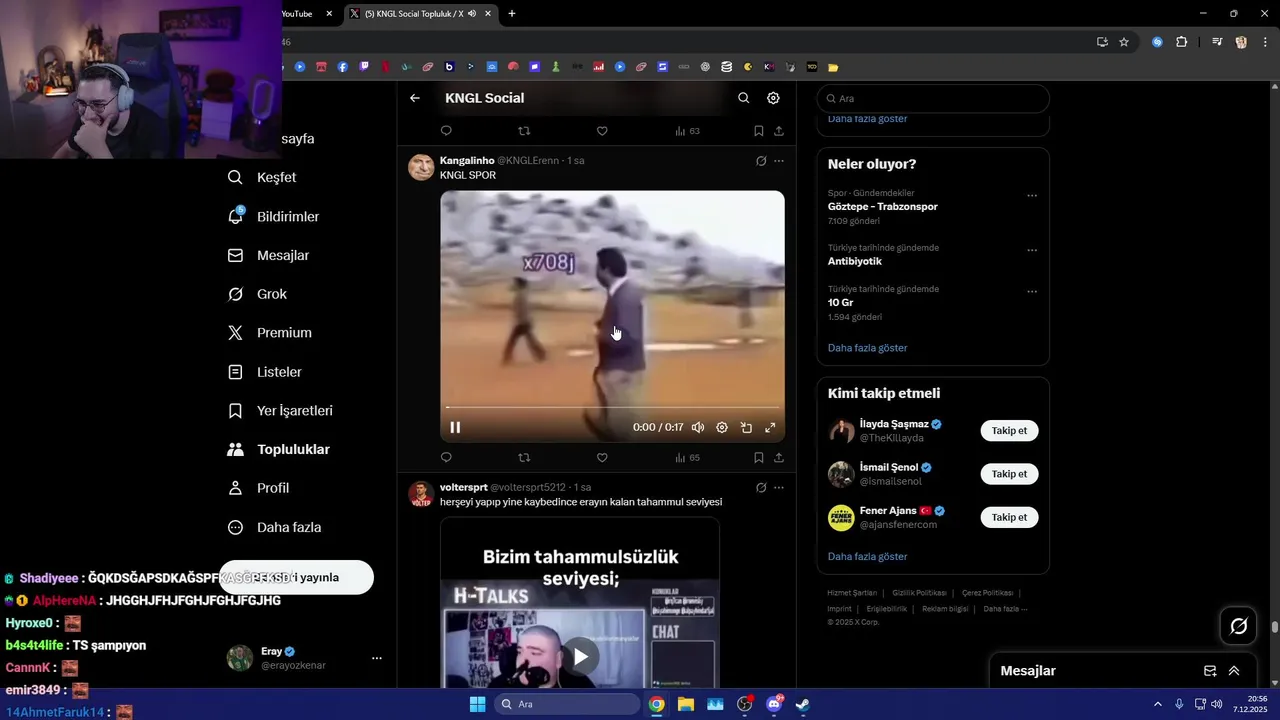Open Steam from the taskbar
This screenshot has width=1280, height=720.
[x=802, y=704]
